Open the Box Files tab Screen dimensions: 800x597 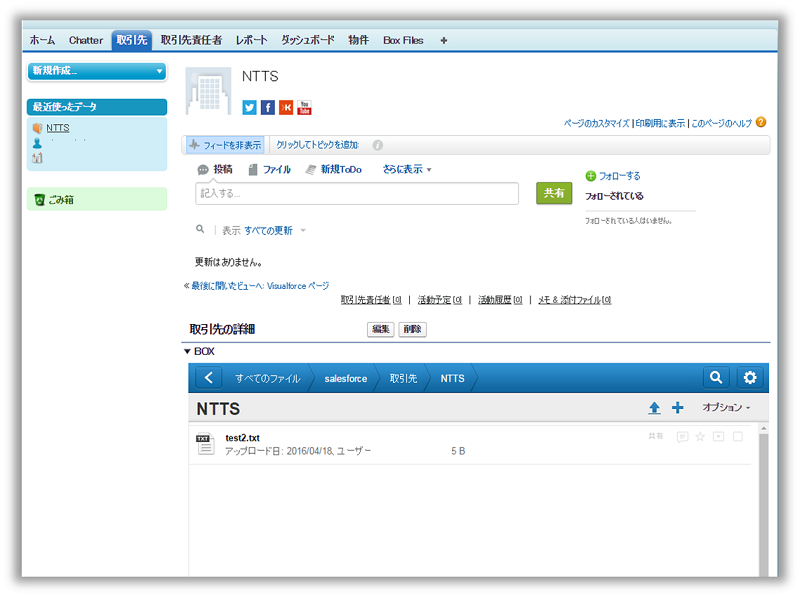(x=403, y=40)
